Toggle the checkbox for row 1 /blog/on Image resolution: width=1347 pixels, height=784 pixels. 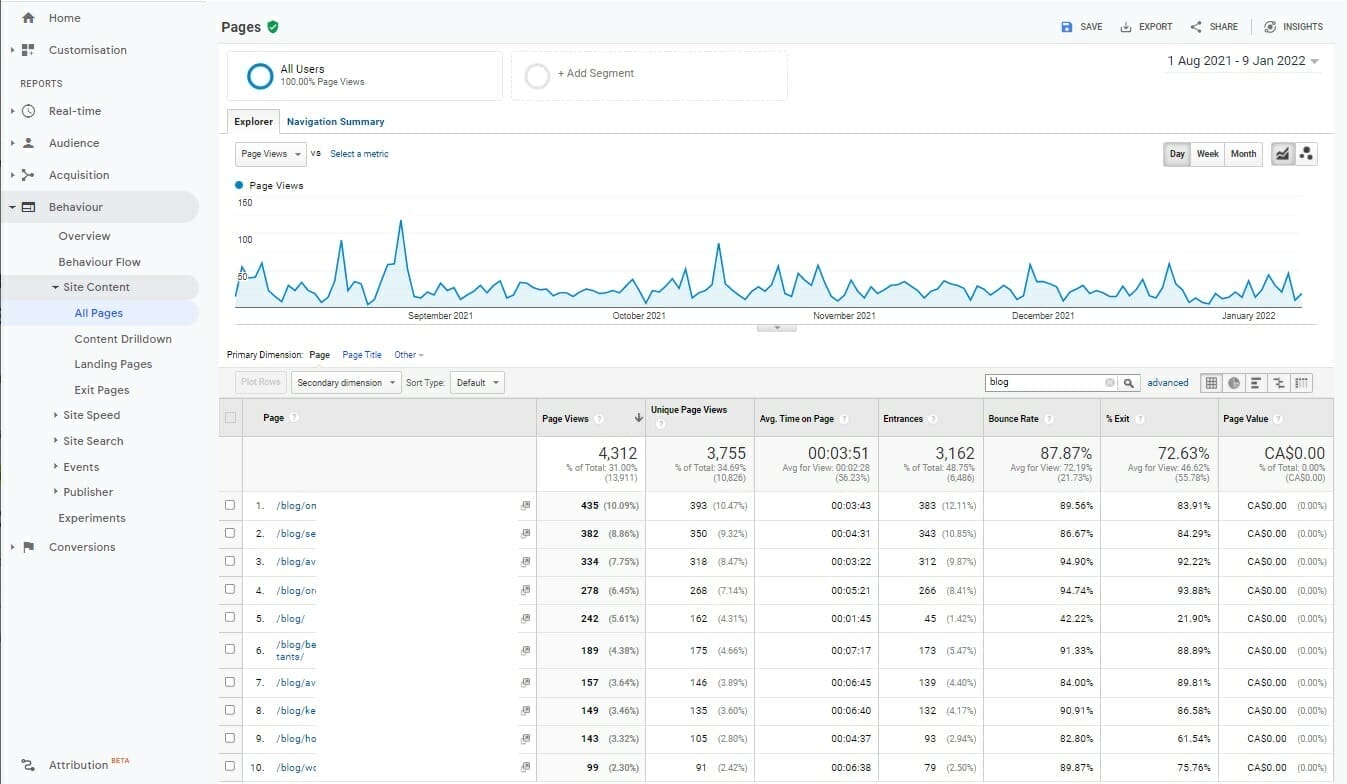230,505
